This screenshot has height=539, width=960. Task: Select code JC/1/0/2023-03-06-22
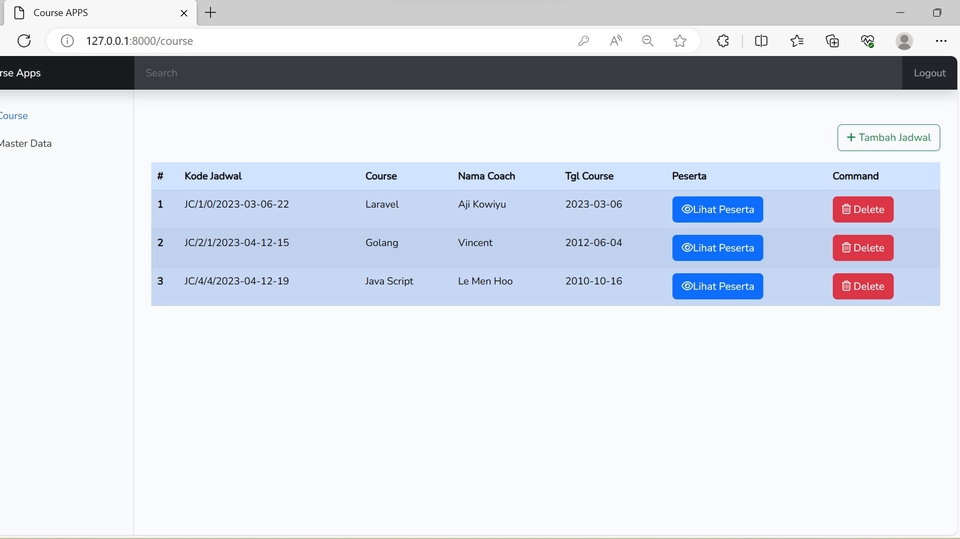(236, 205)
